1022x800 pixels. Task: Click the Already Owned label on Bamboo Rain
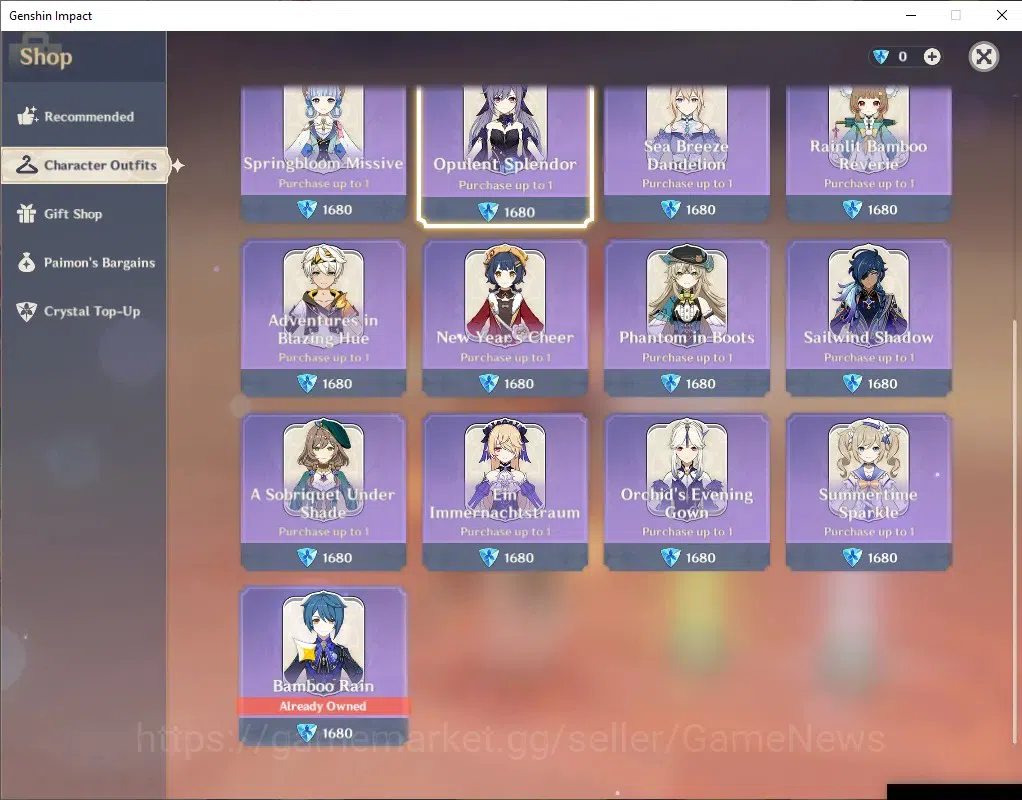[323, 706]
